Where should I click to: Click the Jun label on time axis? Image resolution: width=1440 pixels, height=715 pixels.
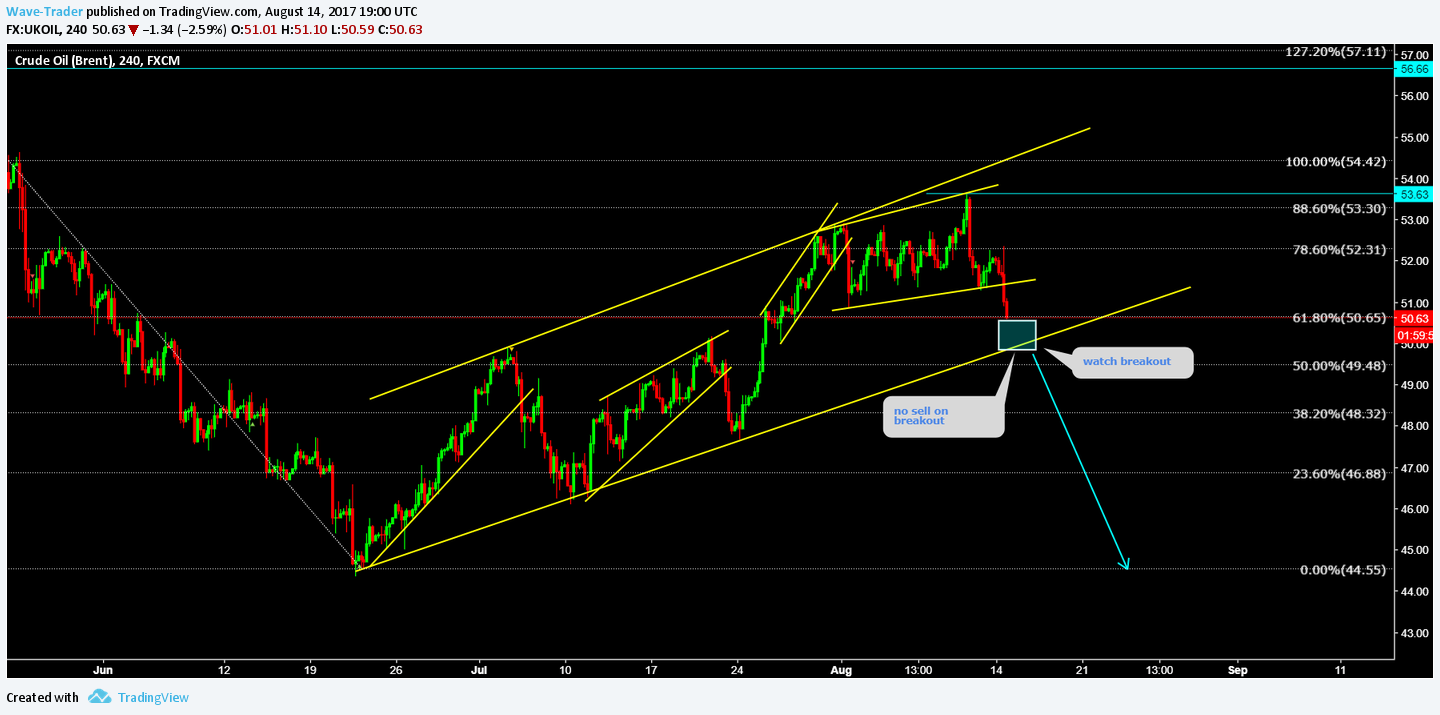tap(101, 669)
